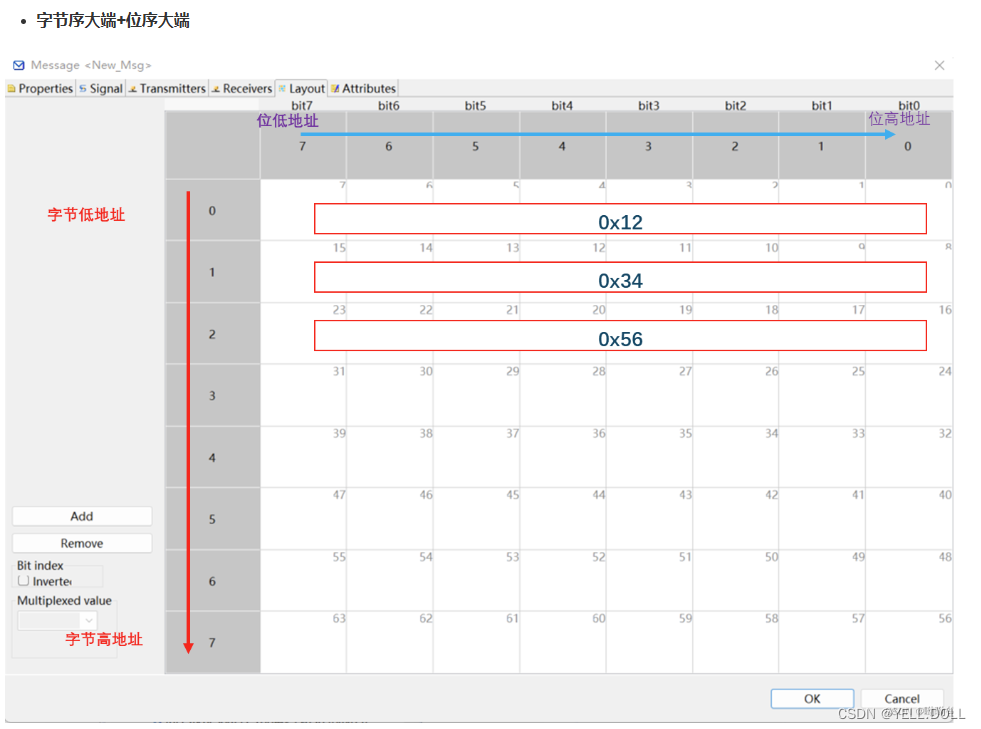
Task: Select byte row header 2
Action: pos(213,334)
